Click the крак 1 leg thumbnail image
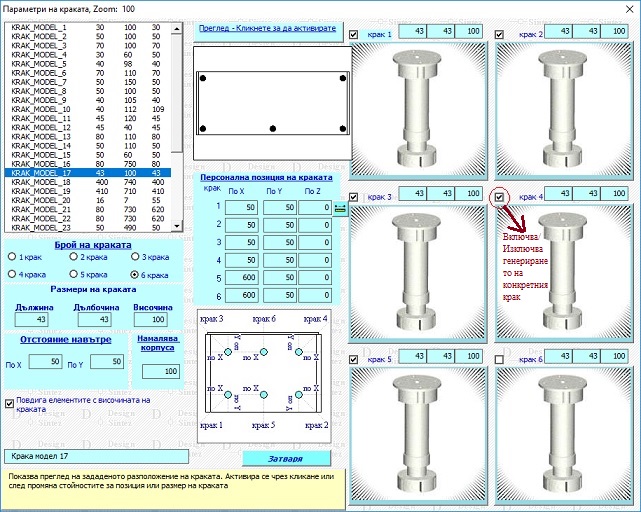The width and height of the screenshot is (641, 512). coord(418,110)
